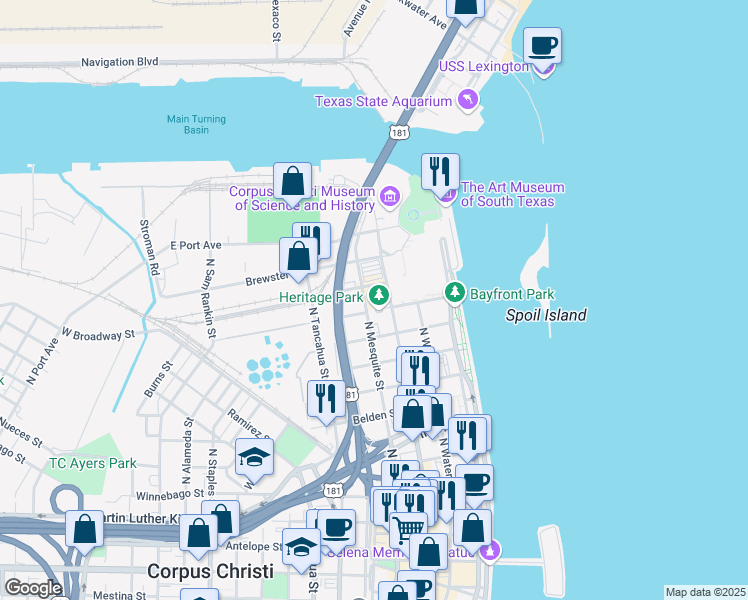Select the N Sam Rankin St label
This screenshot has width=748, height=600.
coord(211,299)
